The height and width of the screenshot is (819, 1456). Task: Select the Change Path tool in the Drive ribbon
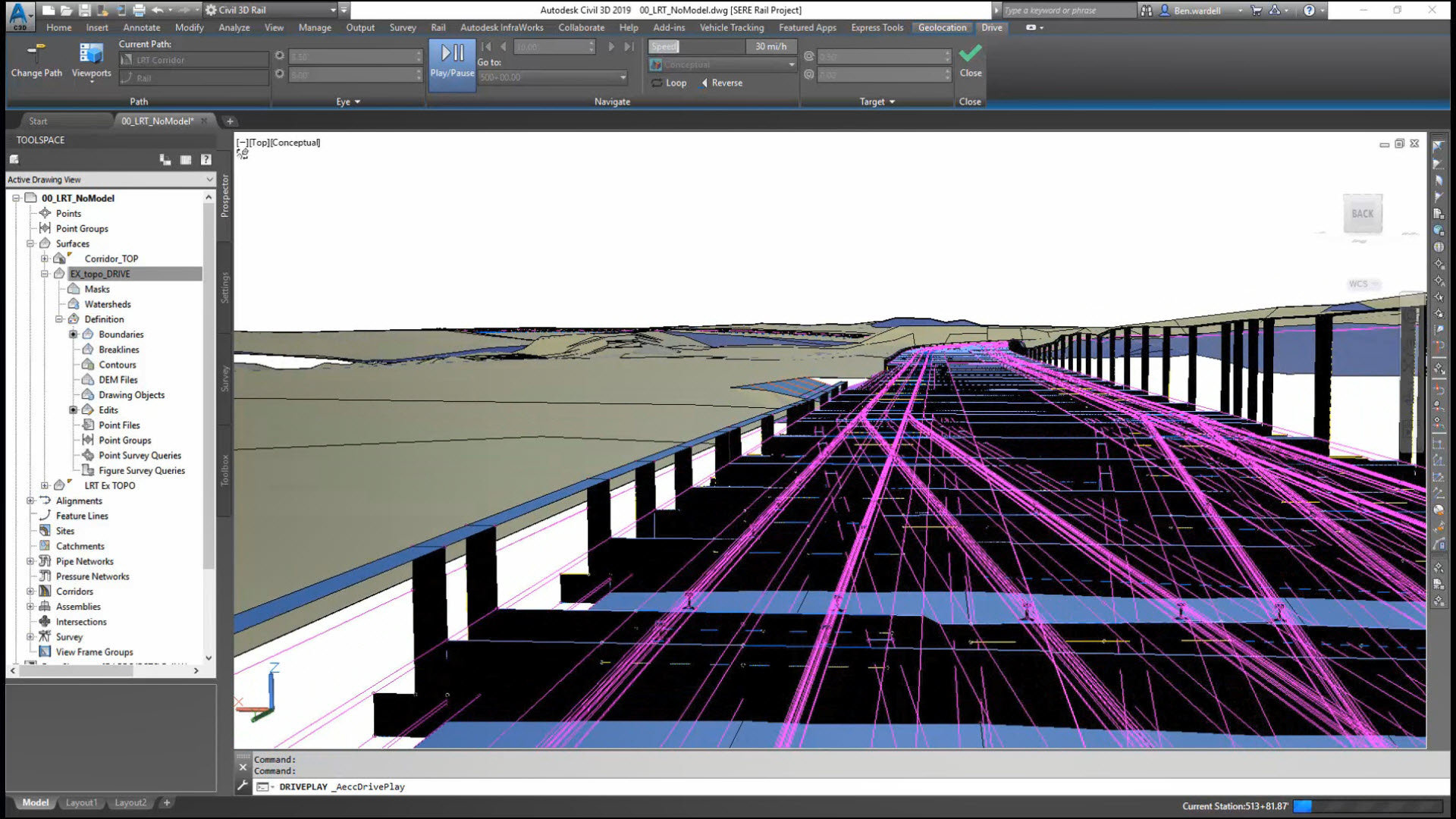click(36, 61)
